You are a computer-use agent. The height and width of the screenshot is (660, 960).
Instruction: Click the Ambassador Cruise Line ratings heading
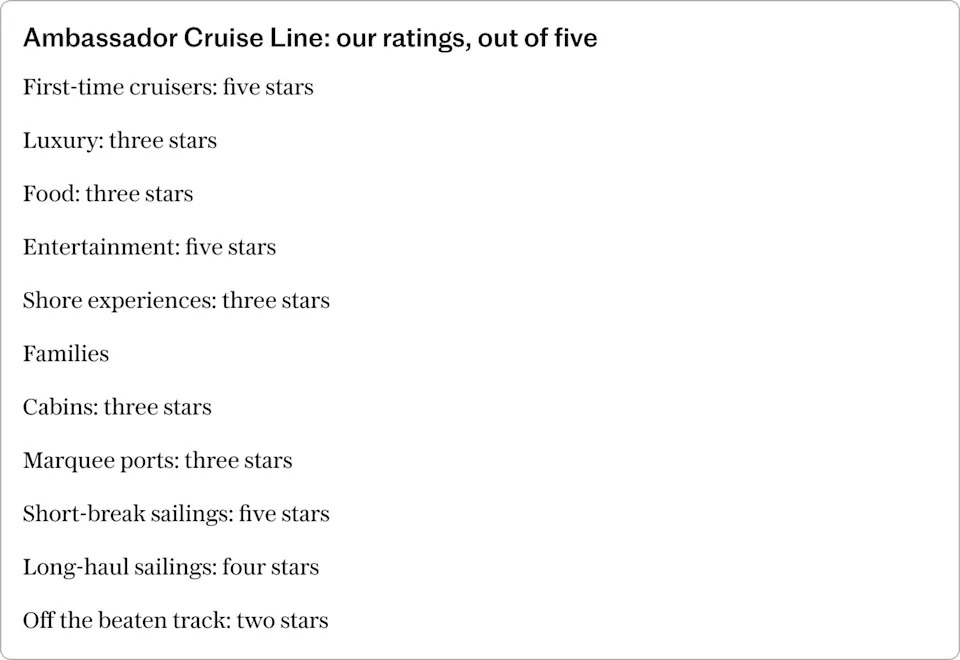310,38
